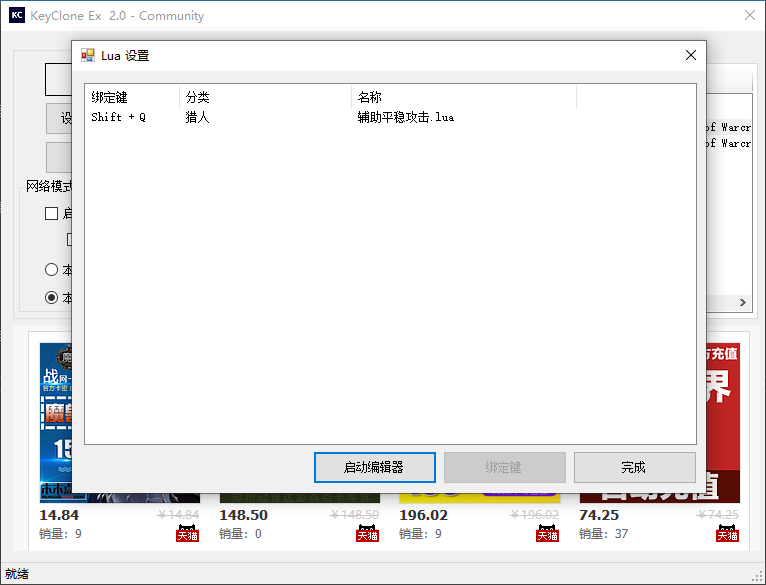This screenshot has height=585, width=766.
Task: Click the 就绪 status bar text
Action: click(x=17, y=574)
